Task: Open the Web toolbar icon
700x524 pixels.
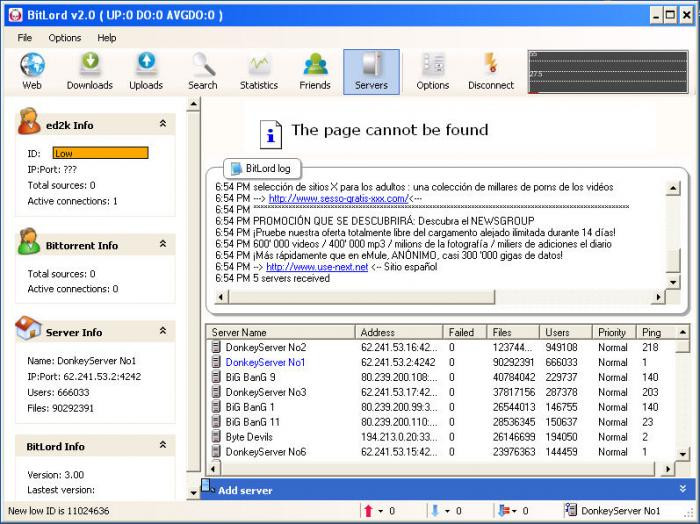Action: tap(32, 65)
